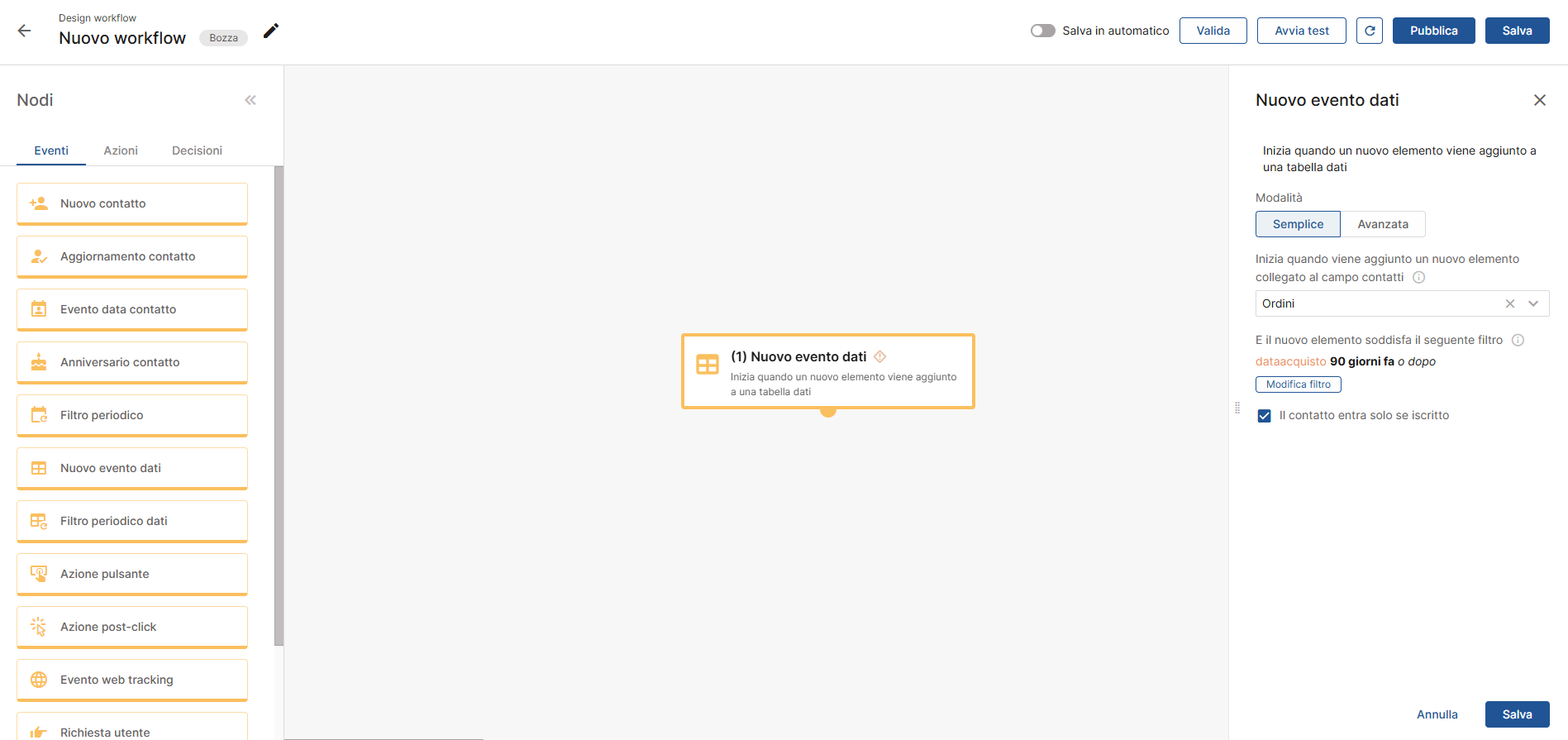Click the Annulla link

(x=1437, y=714)
